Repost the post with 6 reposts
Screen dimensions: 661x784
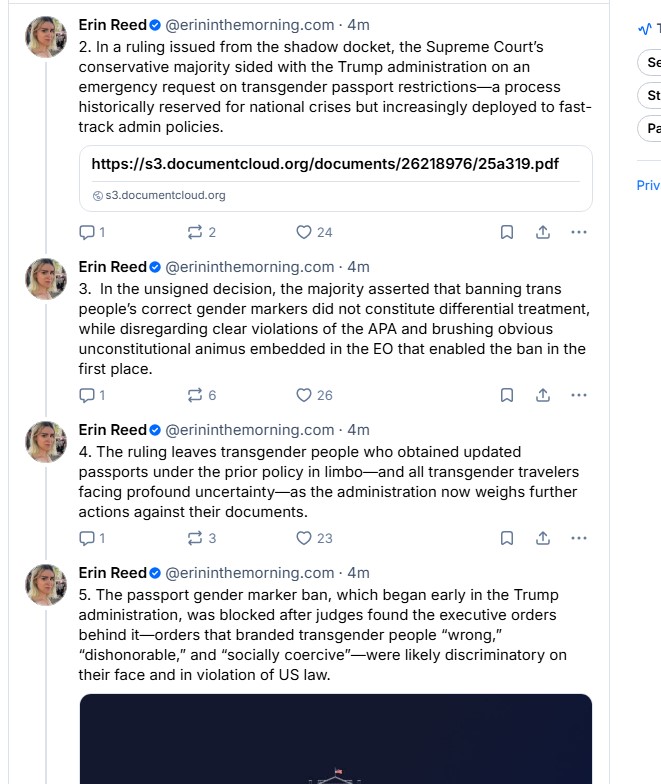[195, 395]
